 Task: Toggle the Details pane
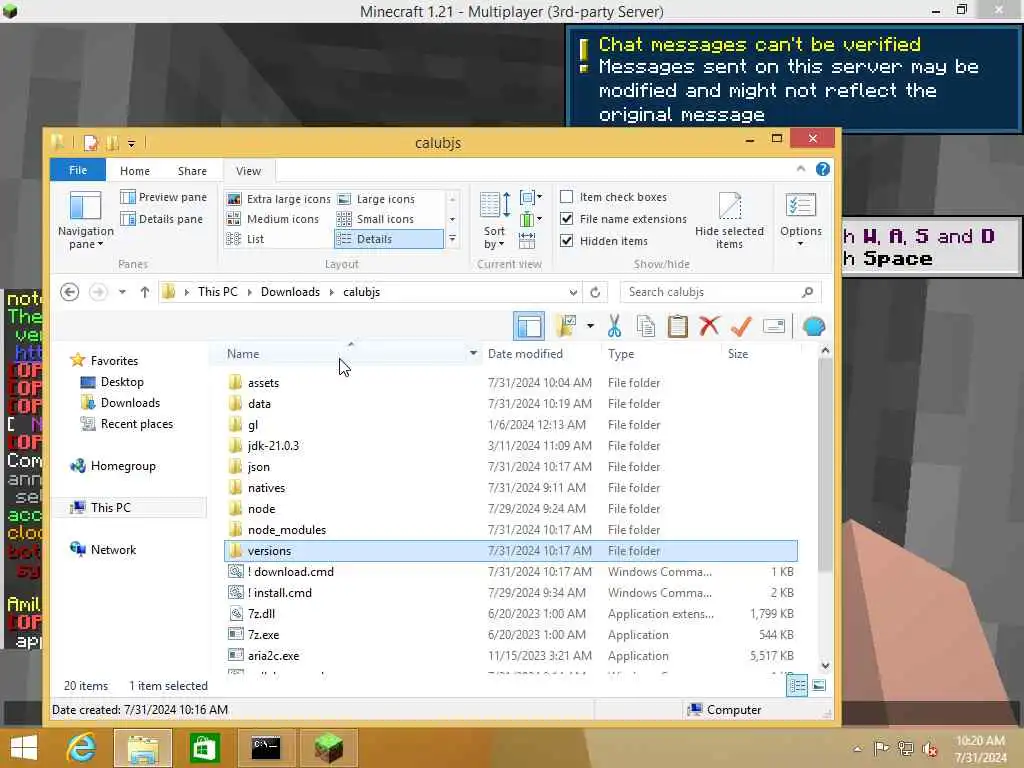tap(162, 219)
